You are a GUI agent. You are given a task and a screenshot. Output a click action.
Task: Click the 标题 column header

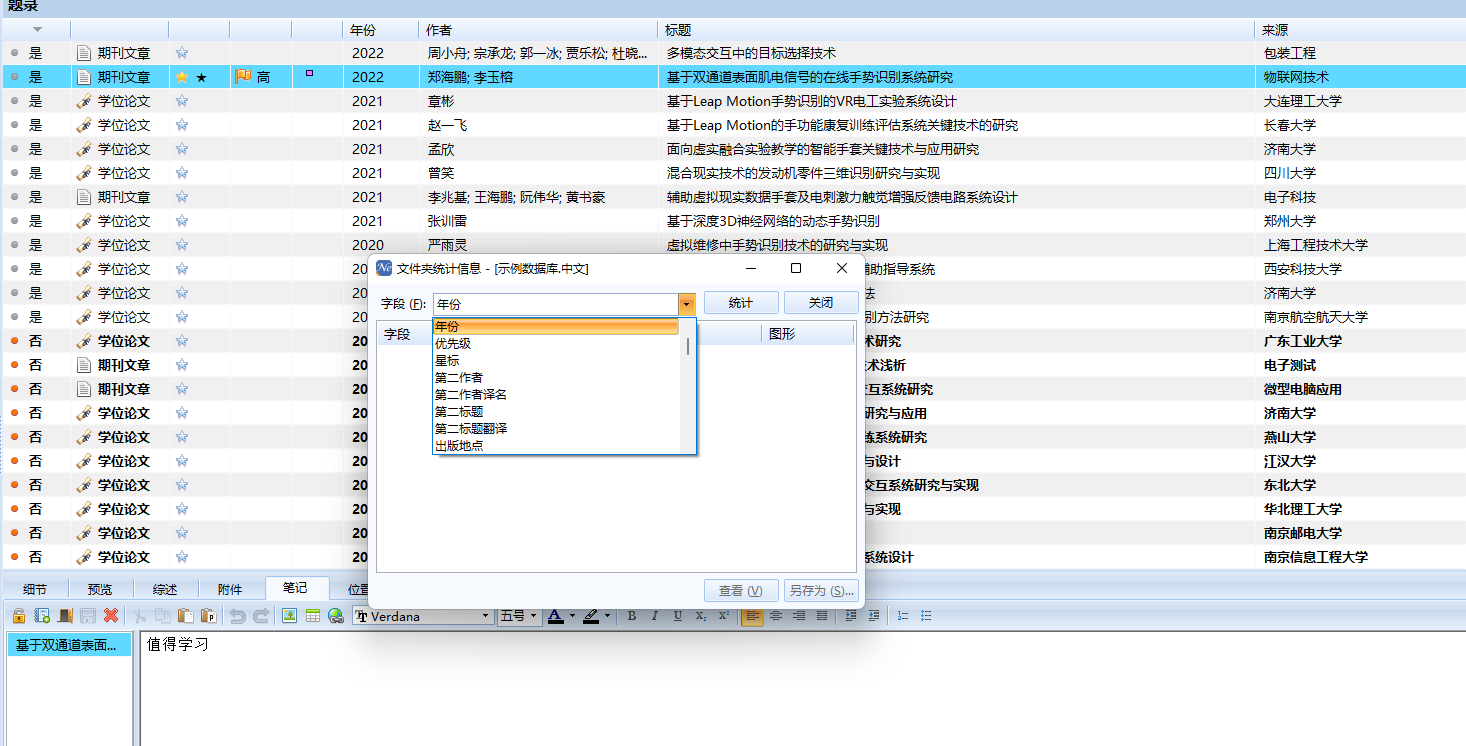click(x=678, y=30)
